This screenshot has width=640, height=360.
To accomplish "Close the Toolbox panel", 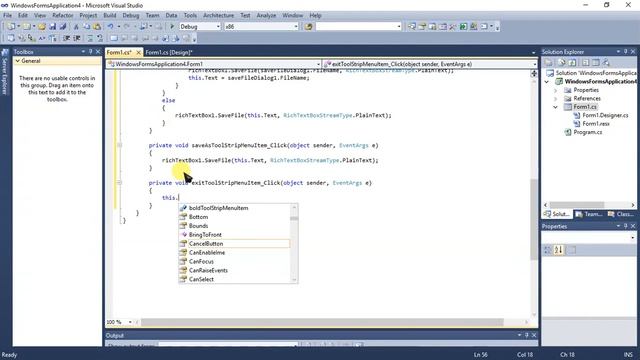I will [98, 52].
